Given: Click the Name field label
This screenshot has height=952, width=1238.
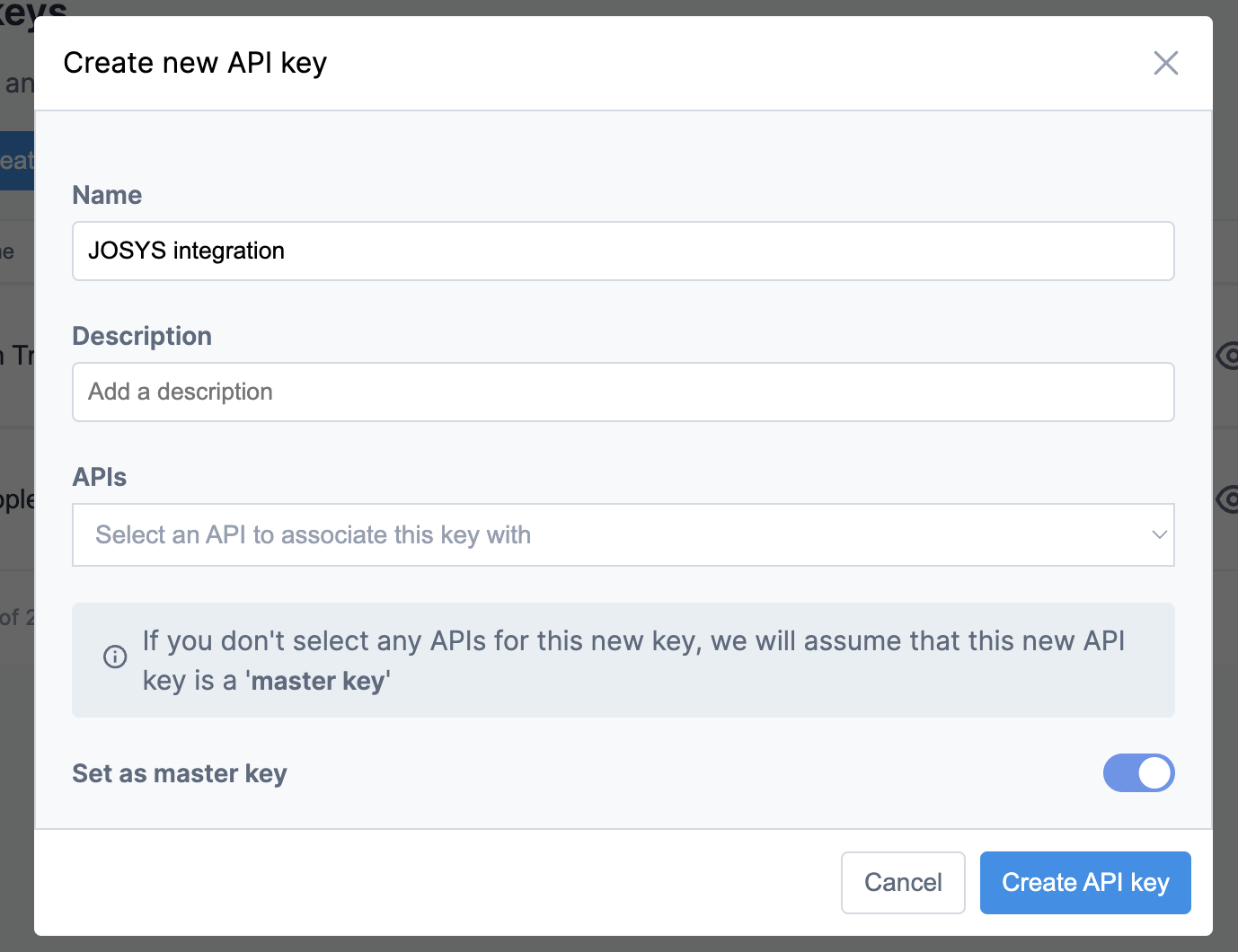Looking at the screenshot, I should pos(107,195).
